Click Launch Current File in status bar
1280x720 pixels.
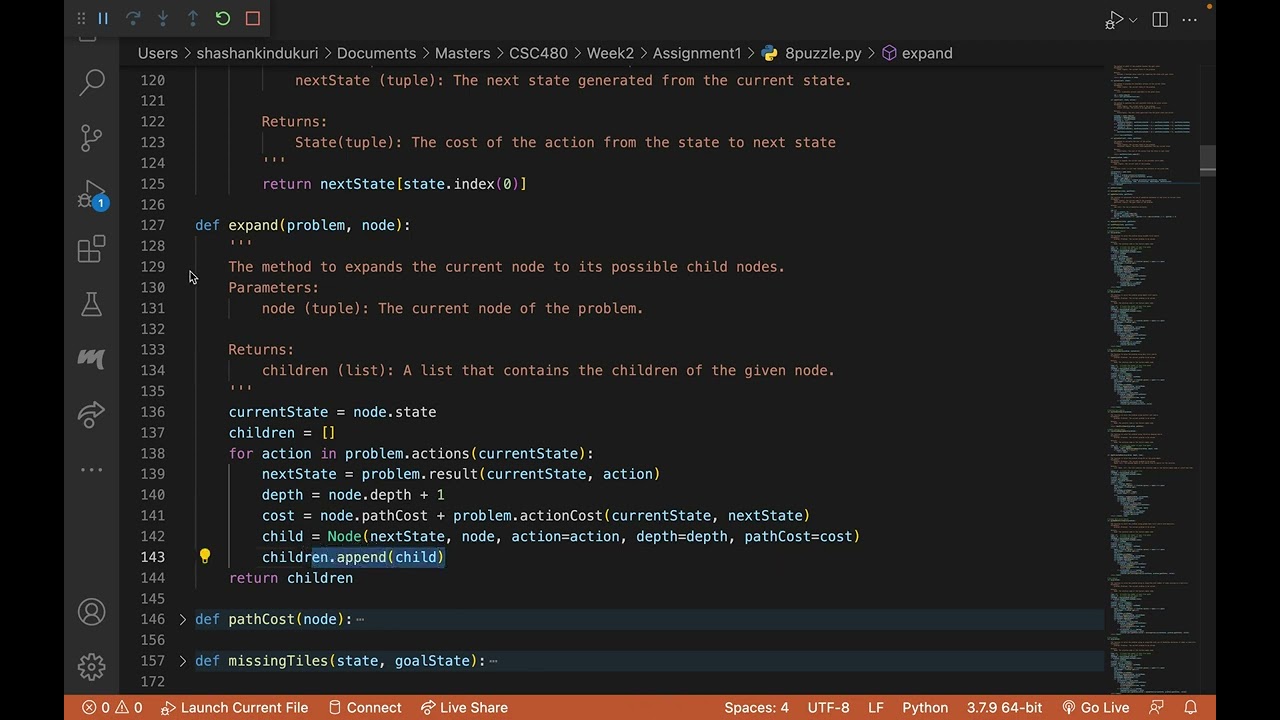233,707
